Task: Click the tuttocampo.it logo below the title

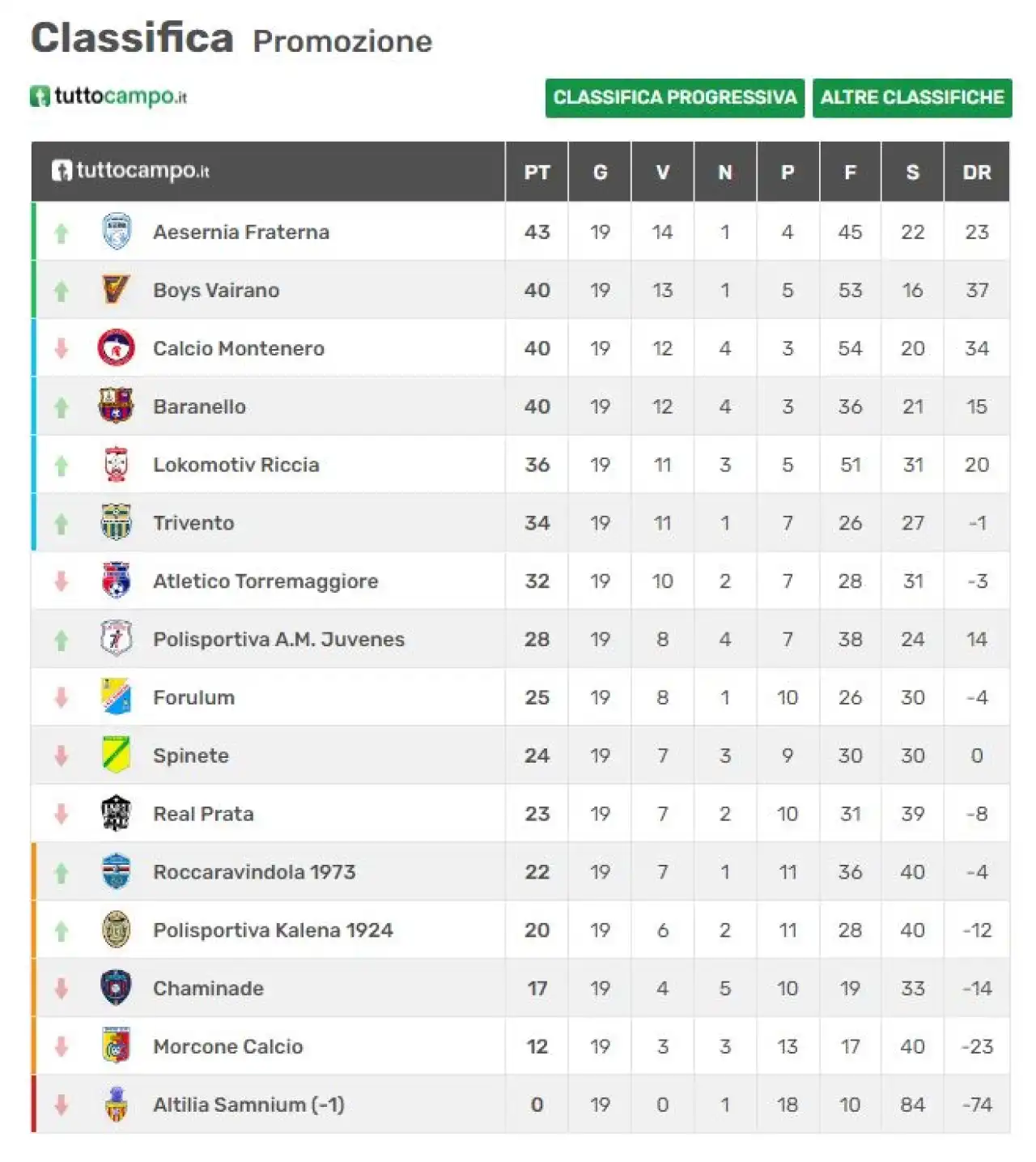Action: [108, 96]
